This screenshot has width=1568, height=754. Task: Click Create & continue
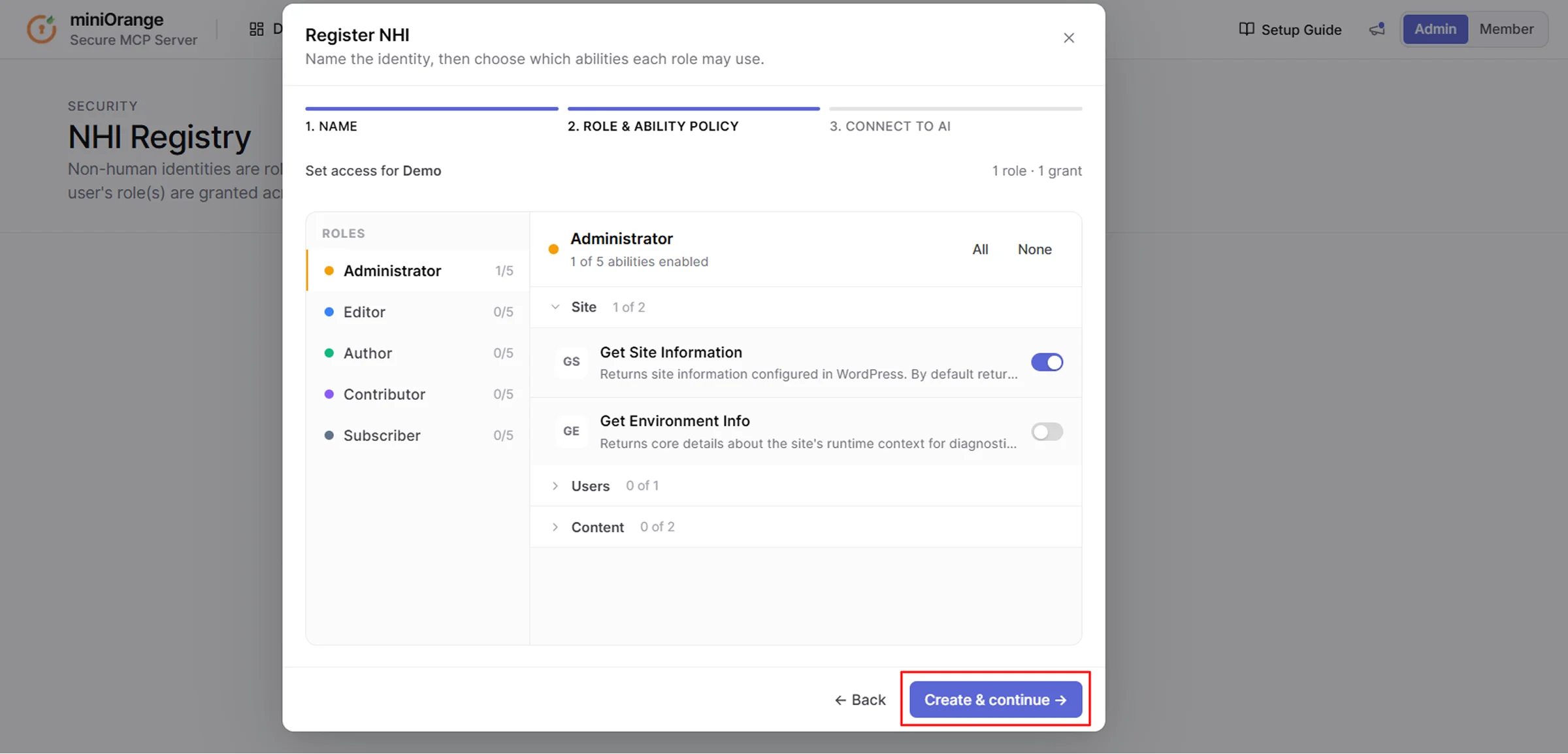click(x=996, y=700)
